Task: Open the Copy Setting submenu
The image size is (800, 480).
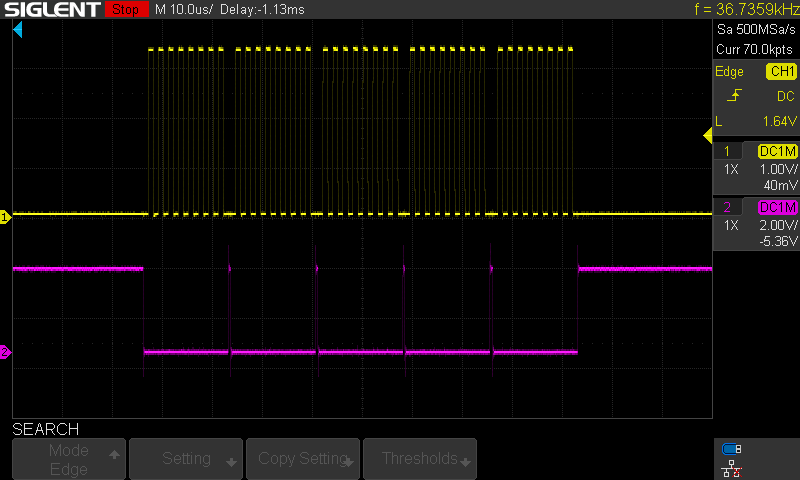Action: 303,459
